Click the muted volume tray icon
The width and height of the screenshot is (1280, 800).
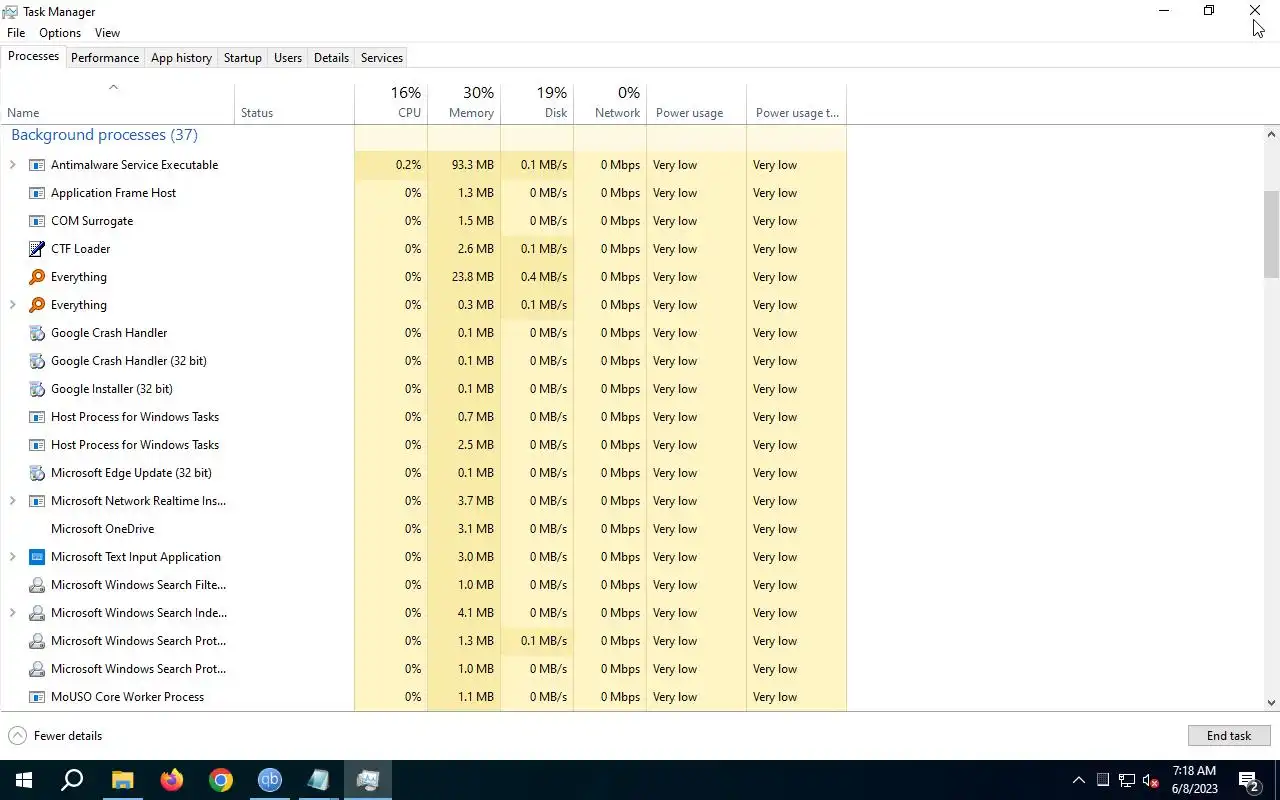[1151, 780]
